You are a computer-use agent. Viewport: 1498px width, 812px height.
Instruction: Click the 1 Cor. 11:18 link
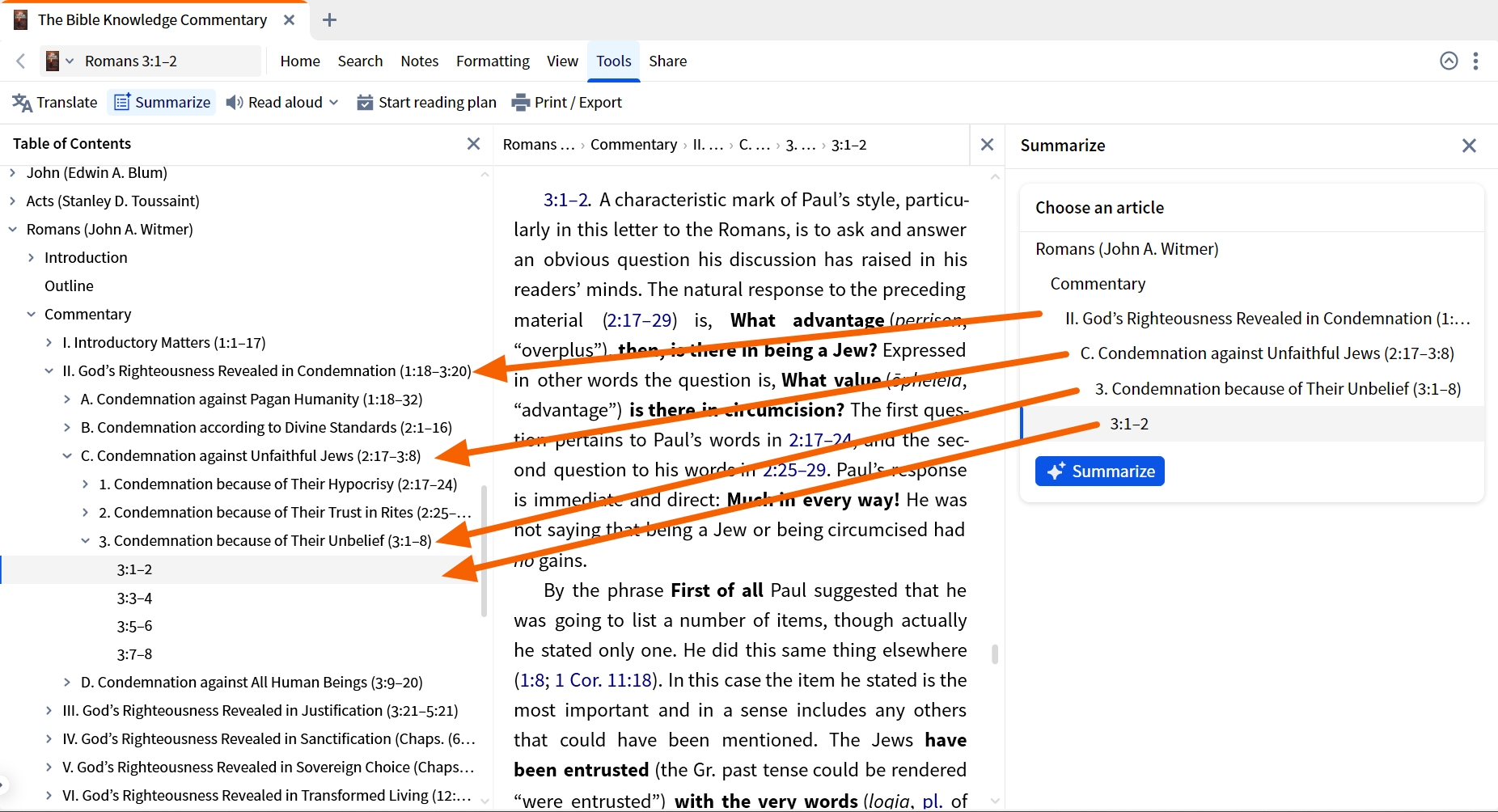[x=603, y=680]
